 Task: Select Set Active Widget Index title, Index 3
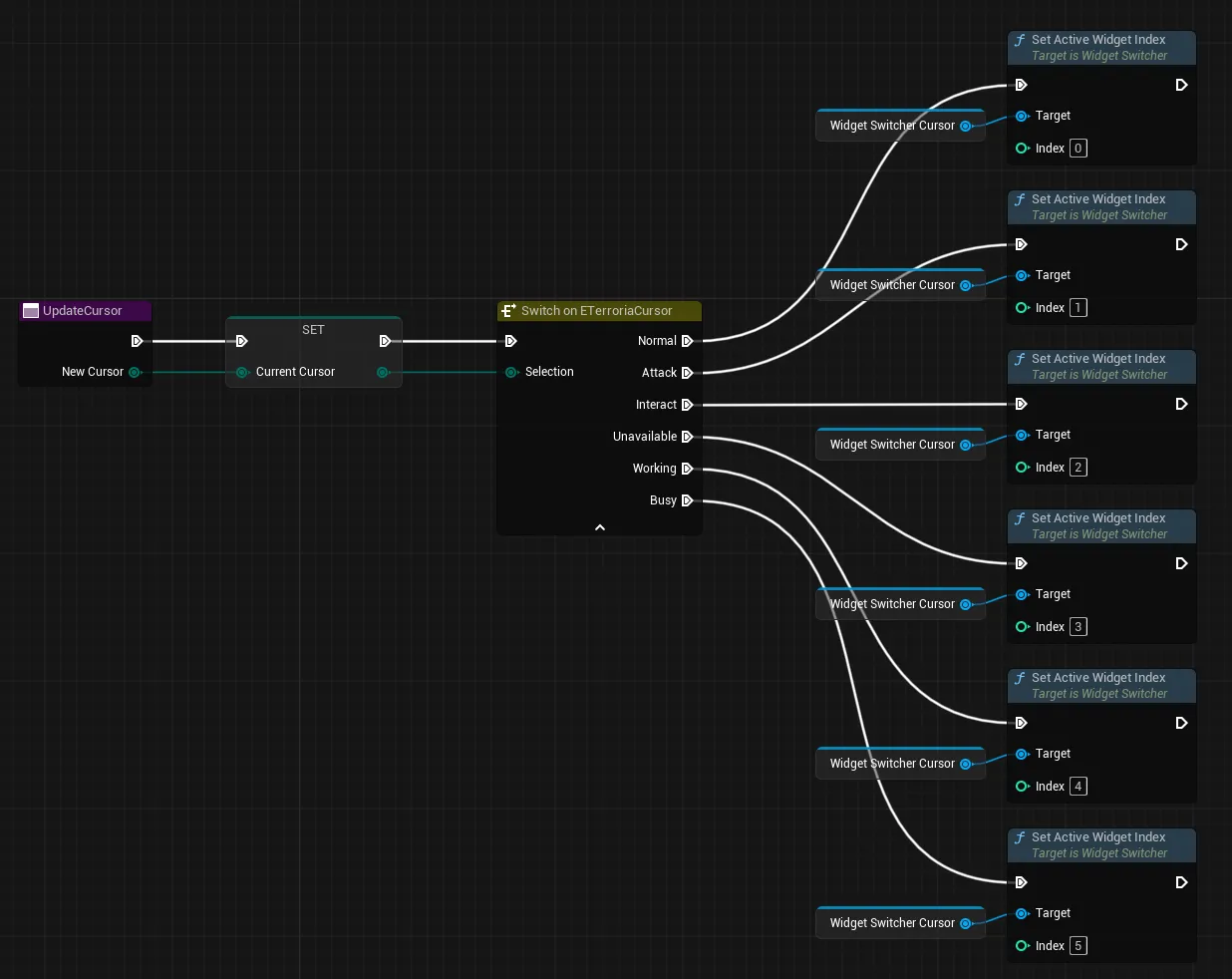pos(1098,518)
